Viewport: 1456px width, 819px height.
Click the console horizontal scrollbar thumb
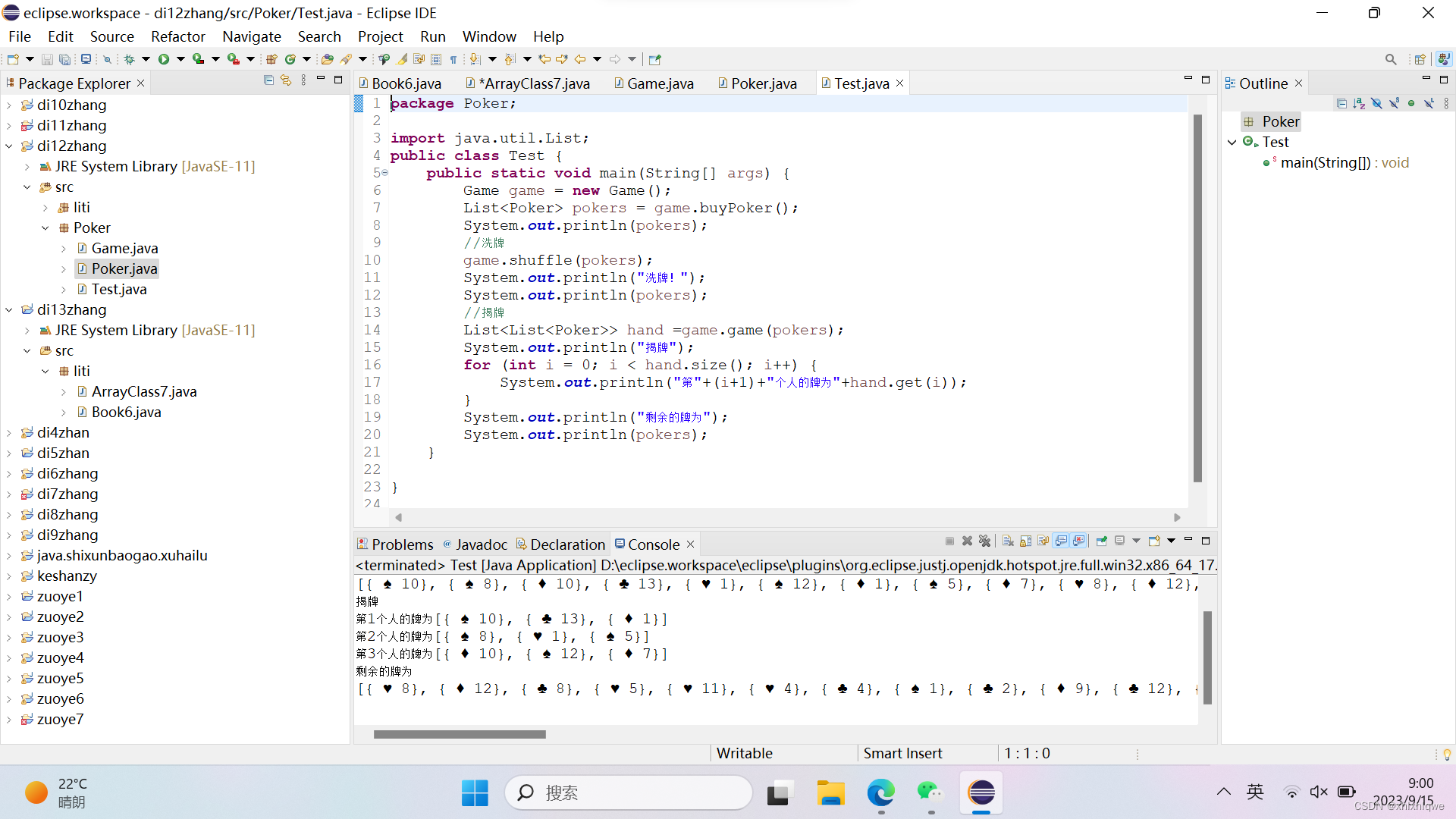pyautogui.click(x=460, y=734)
